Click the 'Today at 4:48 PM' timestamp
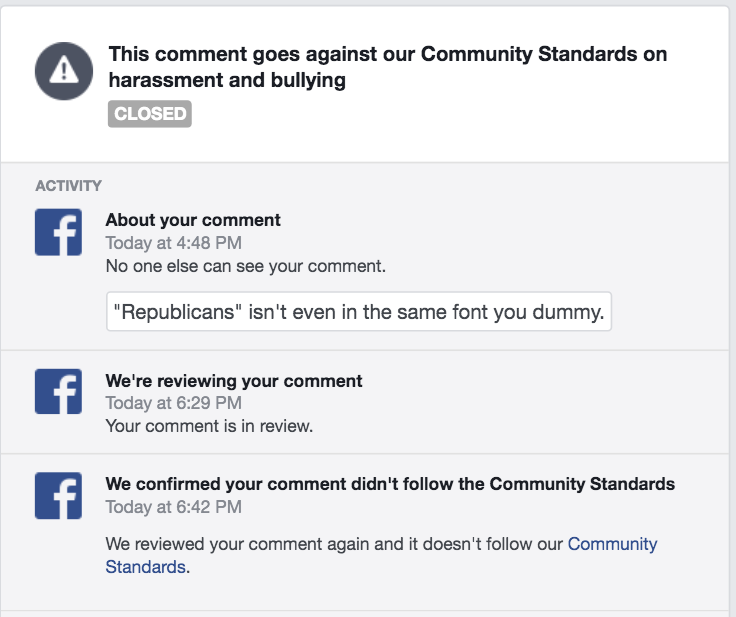The height and width of the screenshot is (617, 736). tap(173, 242)
